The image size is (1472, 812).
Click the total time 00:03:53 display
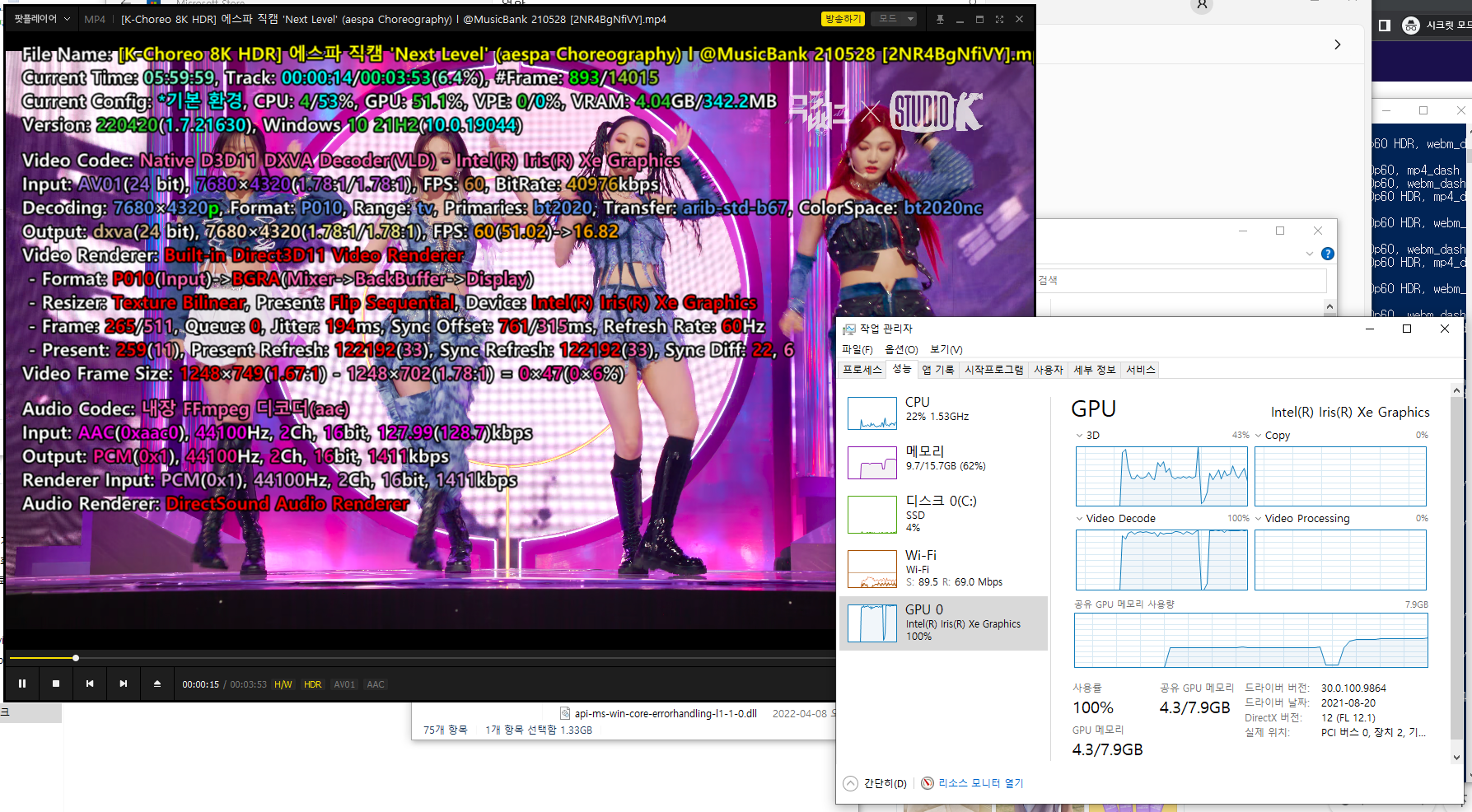pos(248,684)
